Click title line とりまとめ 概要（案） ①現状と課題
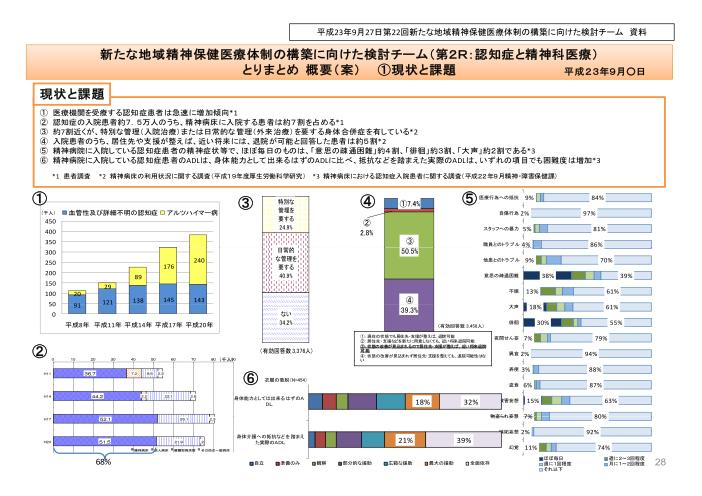 (349, 70)
